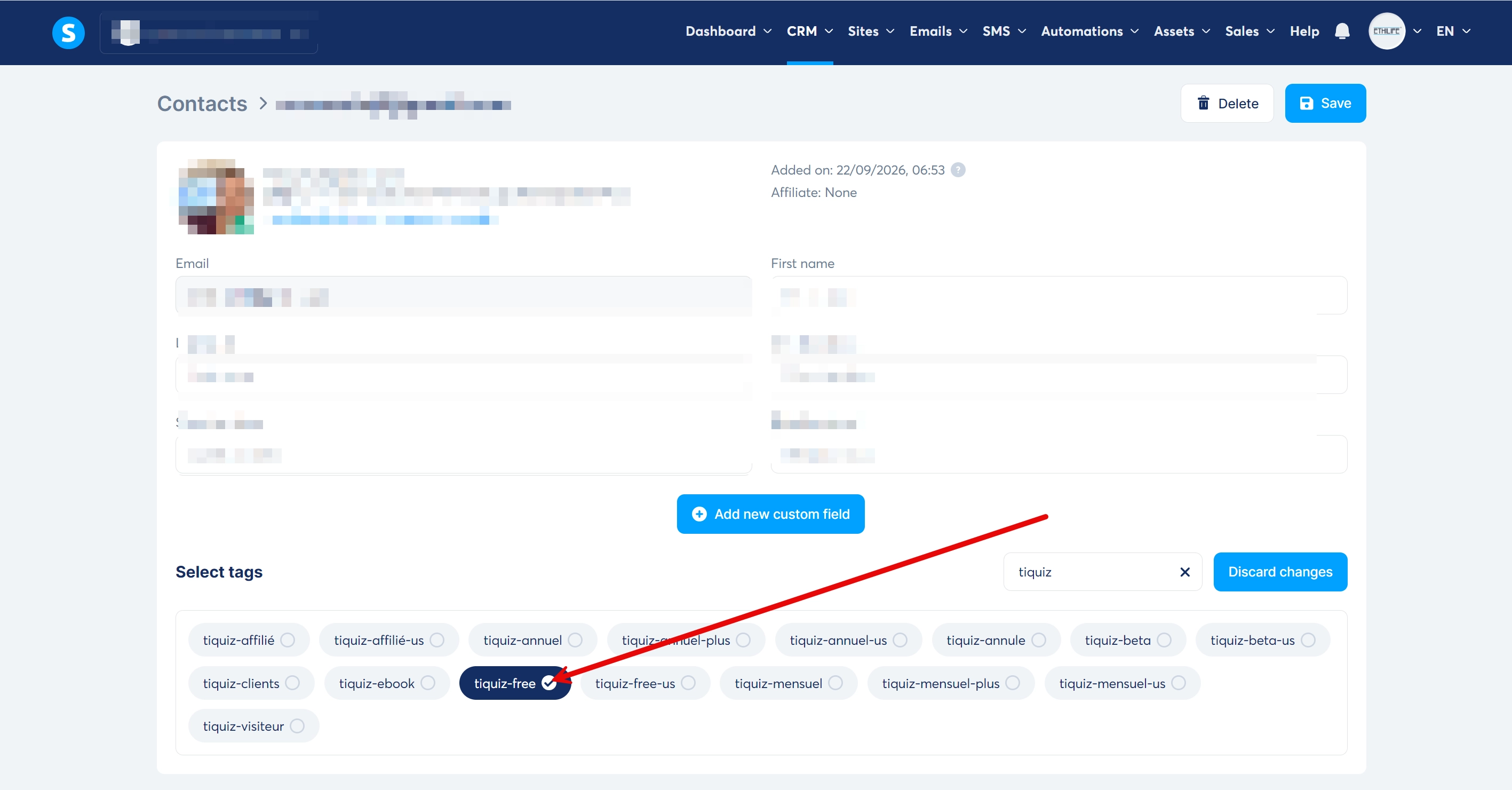Click the Delete contact button

(x=1226, y=104)
